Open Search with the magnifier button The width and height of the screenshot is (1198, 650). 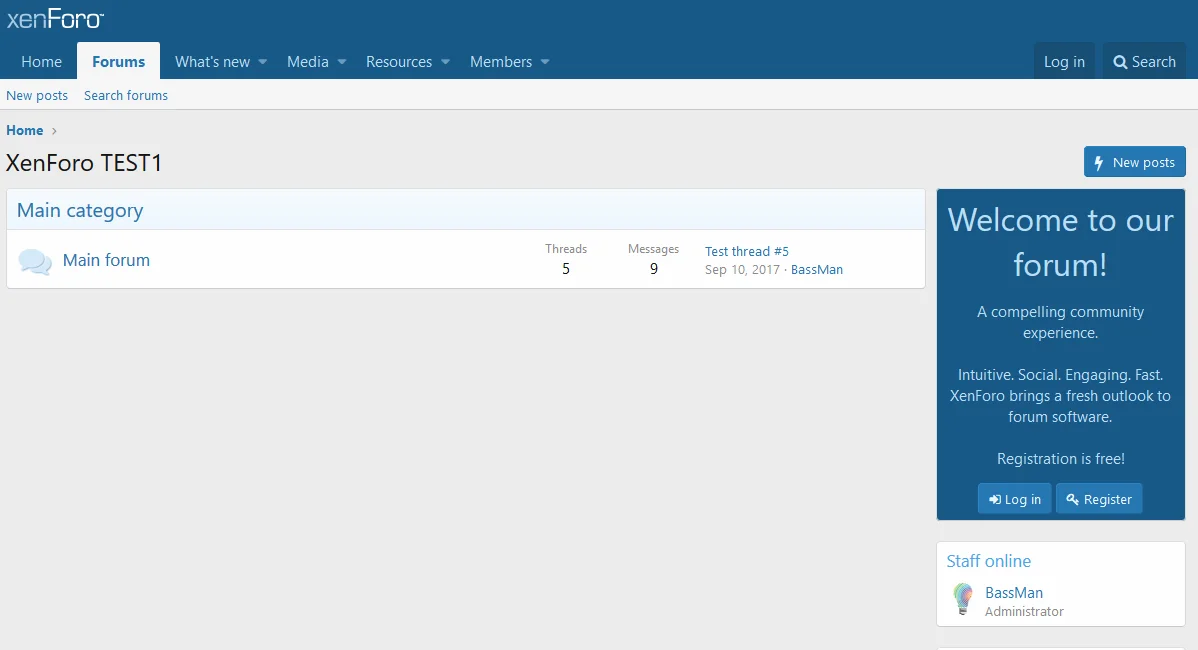1145,62
